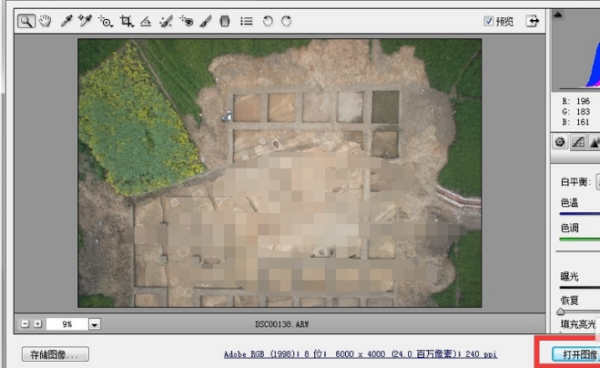Choose the Targeted Adjustment tool
600x368 pixels.
point(105,21)
